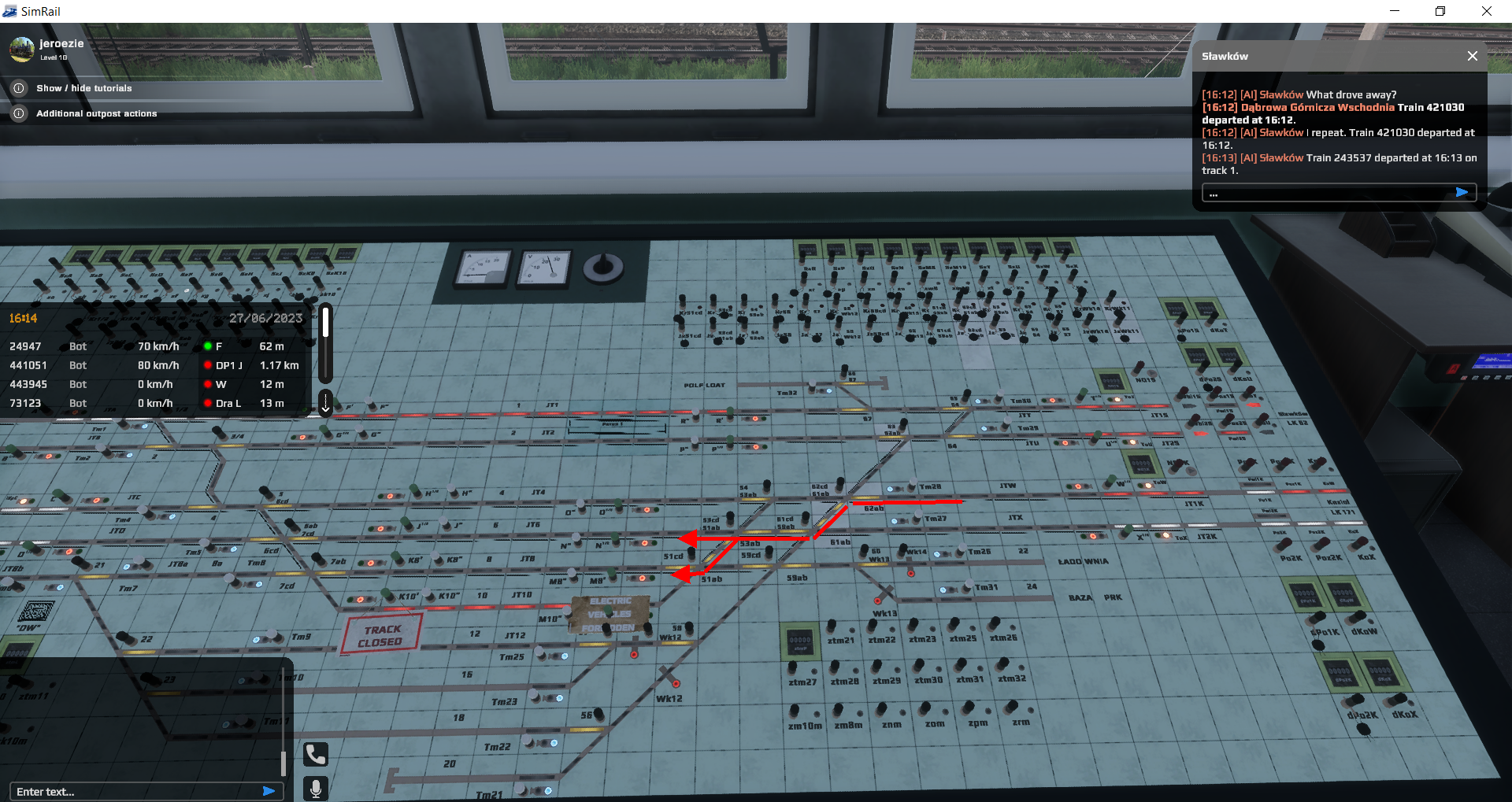The width and height of the screenshot is (1512, 802).
Task: Toggle the zpm switch
Action: (x=968, y=707)
